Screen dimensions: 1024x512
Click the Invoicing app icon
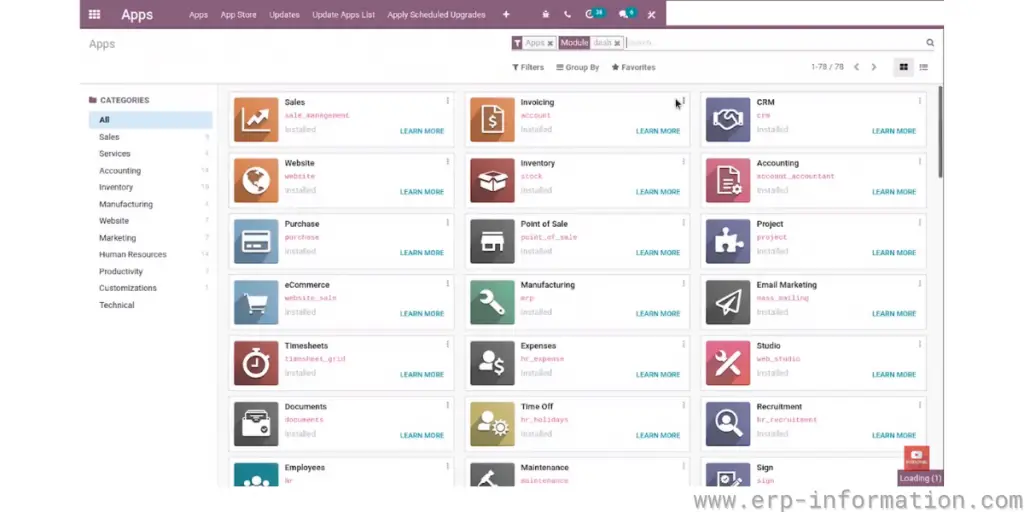coord(492,120)
